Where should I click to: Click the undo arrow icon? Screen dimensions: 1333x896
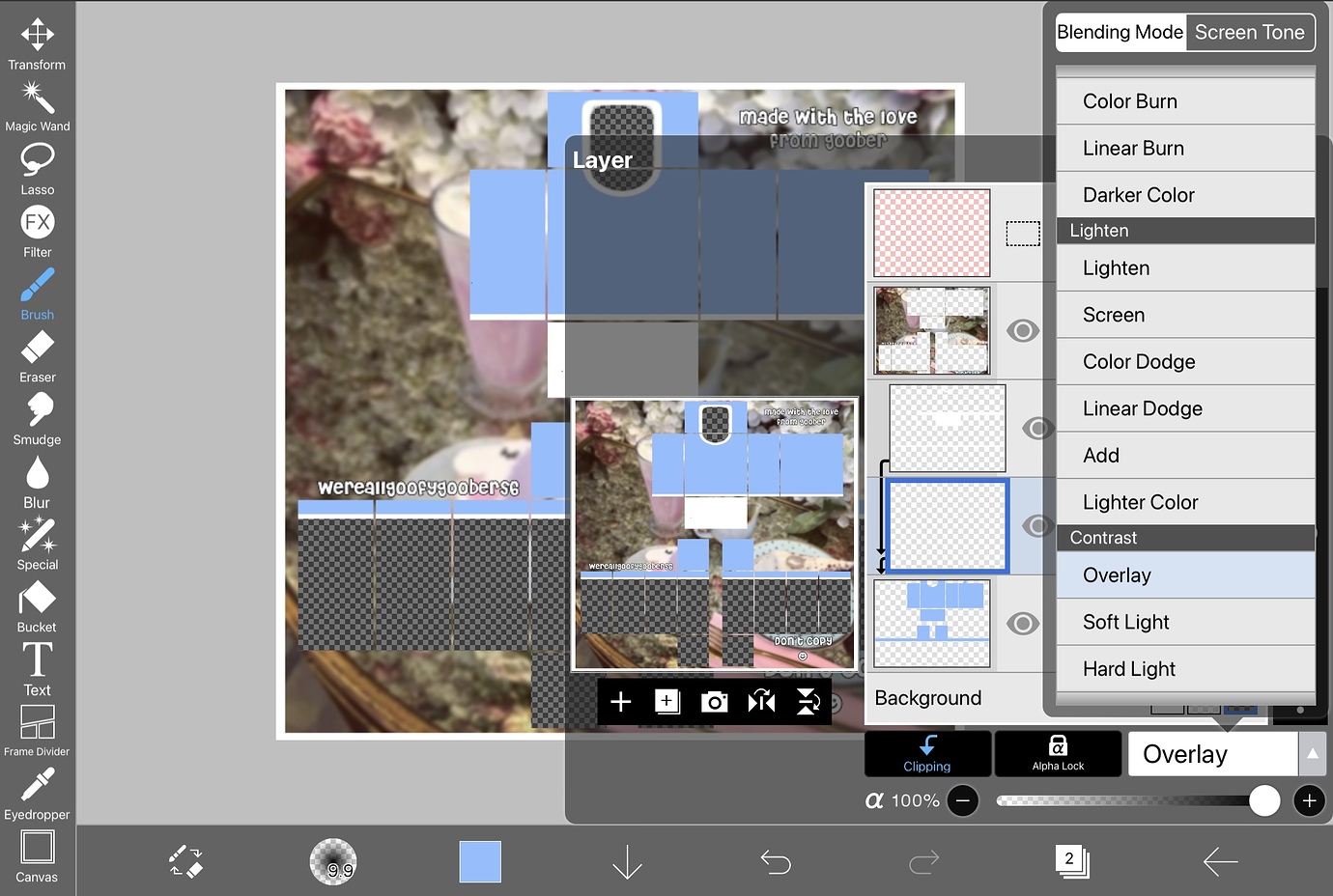tap(776, 861)
